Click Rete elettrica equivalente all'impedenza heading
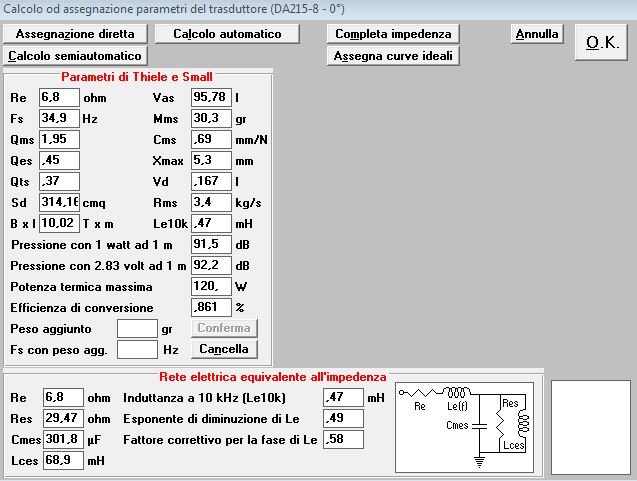This screenshot has height=481, width=637. click(273, 377)
